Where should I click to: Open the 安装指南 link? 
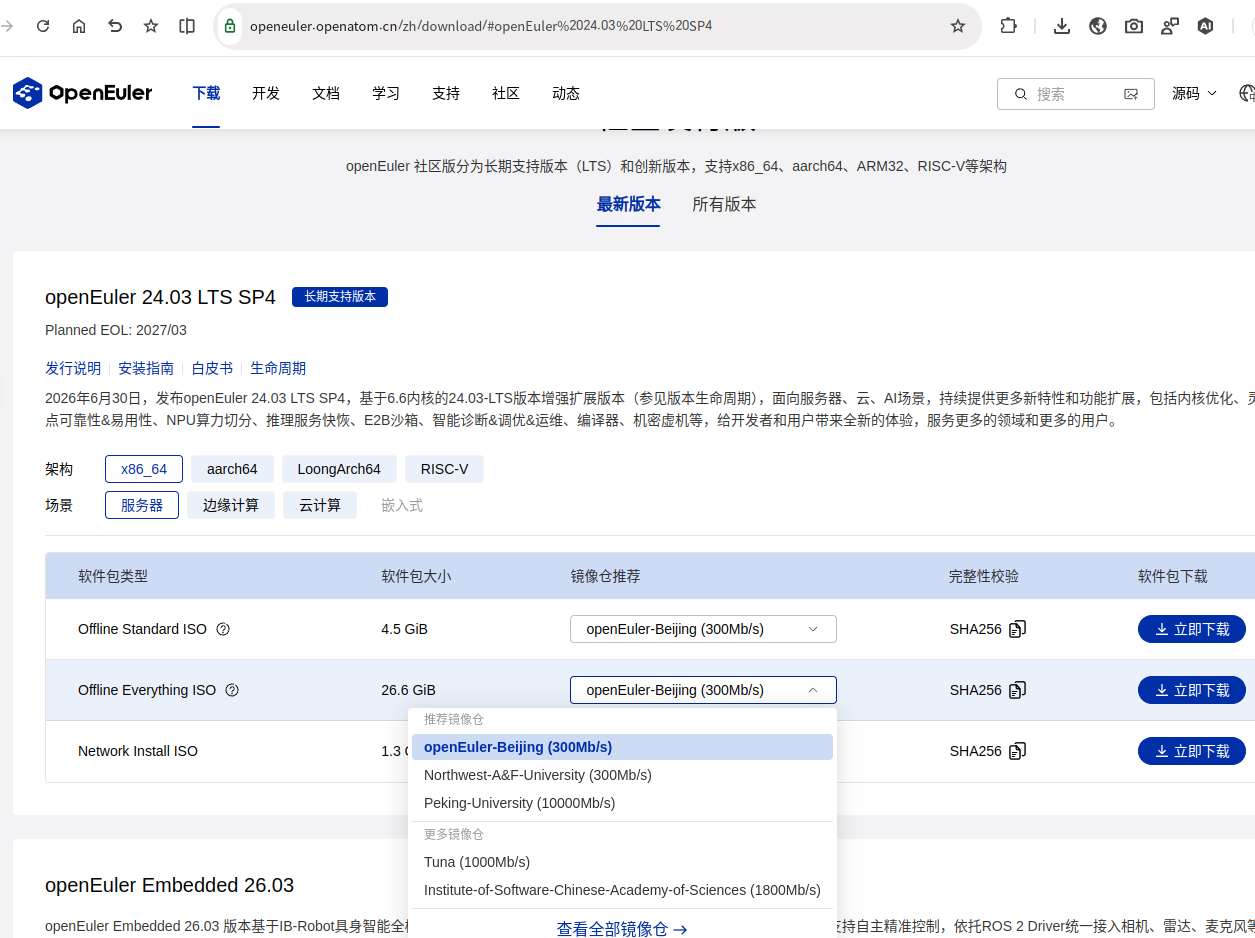click(146, 368)
